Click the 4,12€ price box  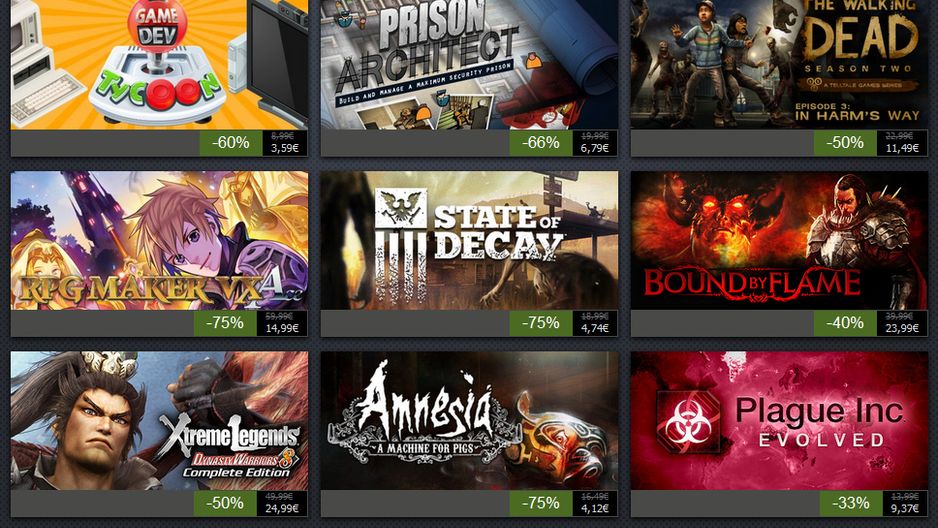pyautogui.click(x=595, y=503)
